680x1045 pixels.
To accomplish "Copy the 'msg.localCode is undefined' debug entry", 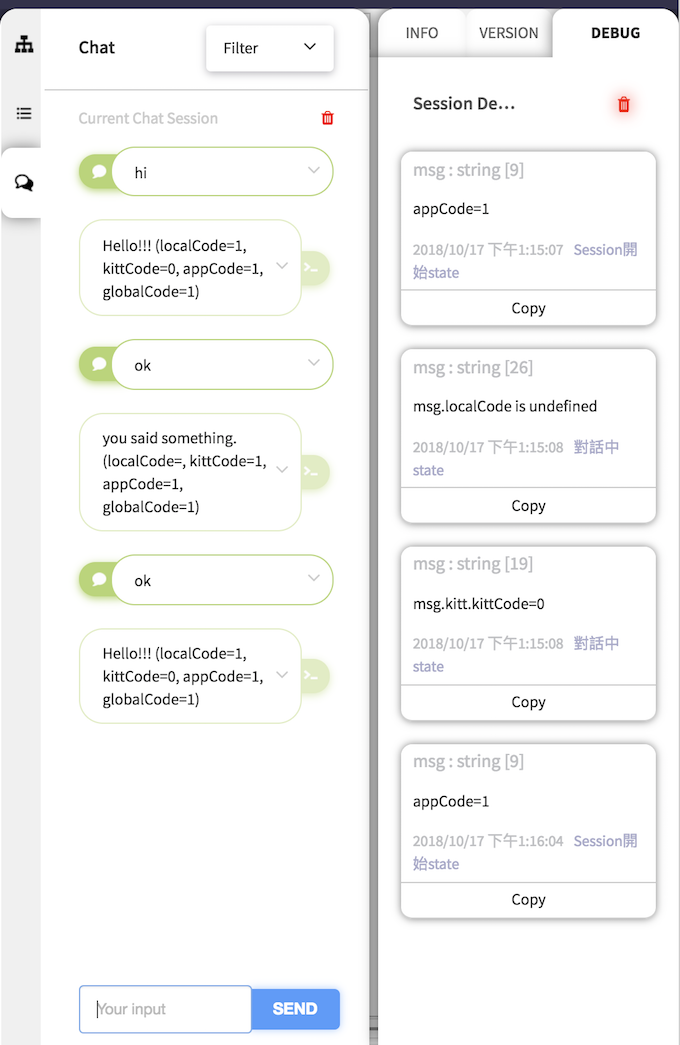I will coord(528,506).
